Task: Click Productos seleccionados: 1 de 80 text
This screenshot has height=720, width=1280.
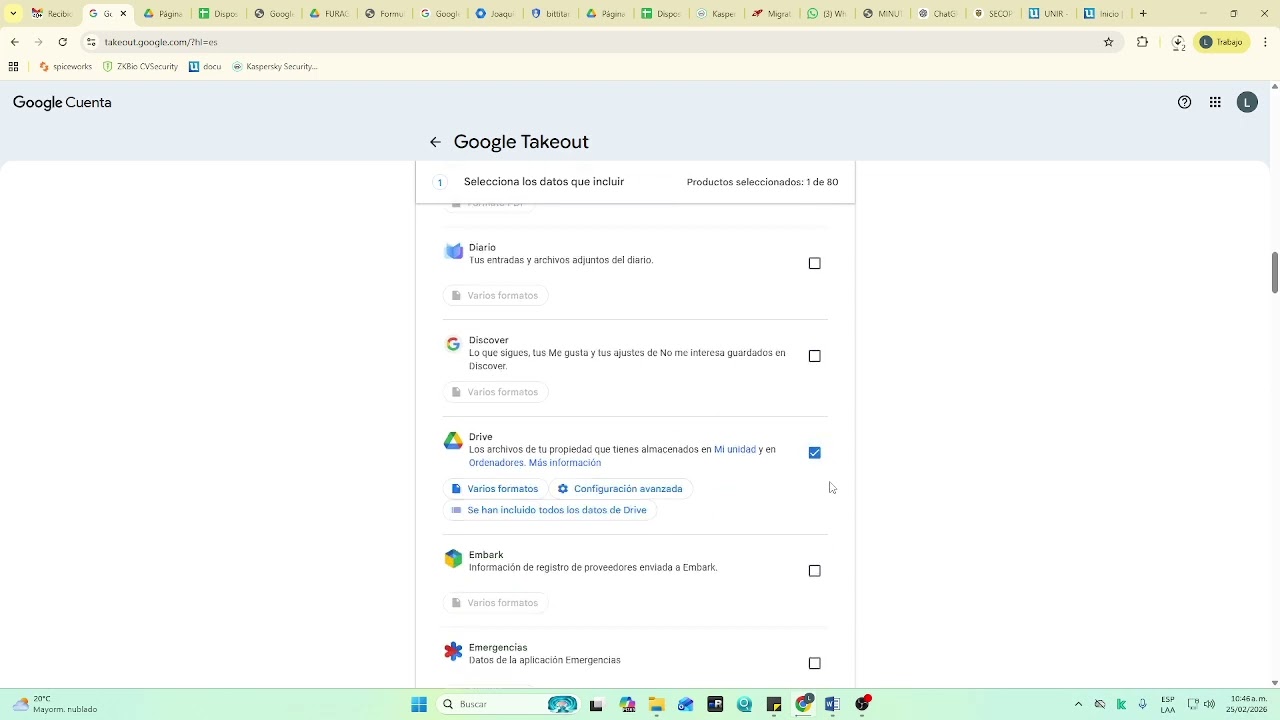Action: pos(762,182)
